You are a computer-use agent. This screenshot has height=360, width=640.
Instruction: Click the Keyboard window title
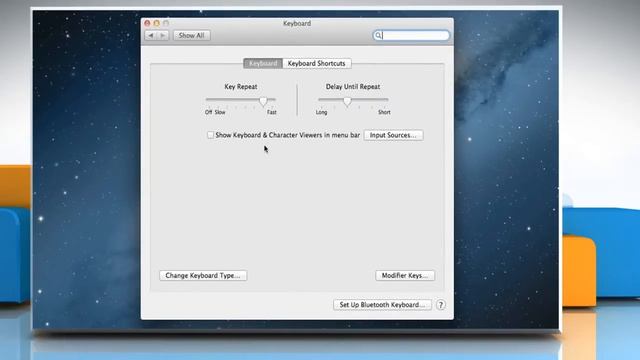click(x=297, y=23)
